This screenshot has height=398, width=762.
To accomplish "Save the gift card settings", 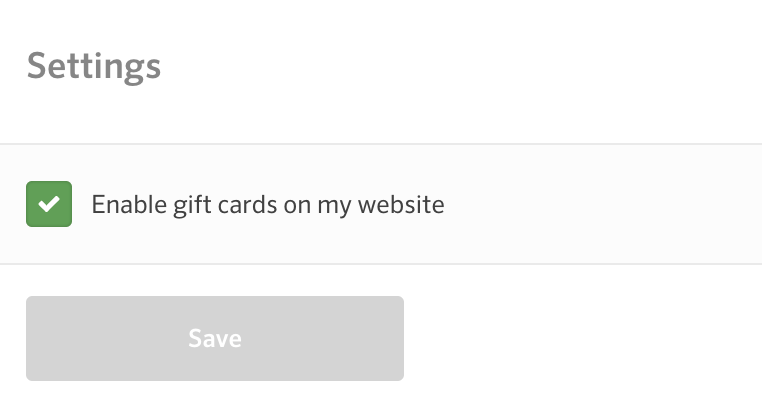I will 215,338.
